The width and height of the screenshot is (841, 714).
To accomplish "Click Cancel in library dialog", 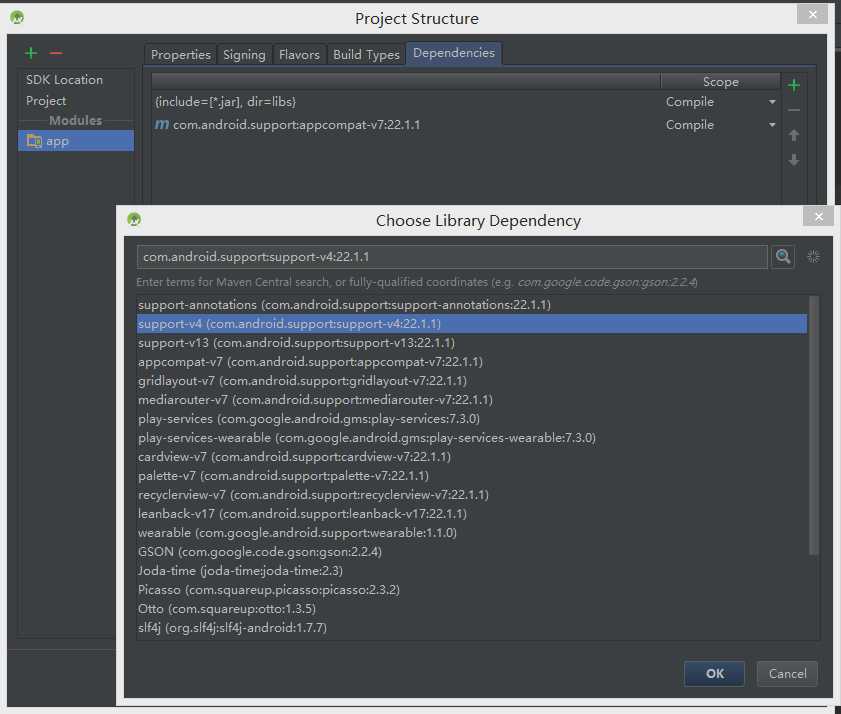I will (787, 674).
